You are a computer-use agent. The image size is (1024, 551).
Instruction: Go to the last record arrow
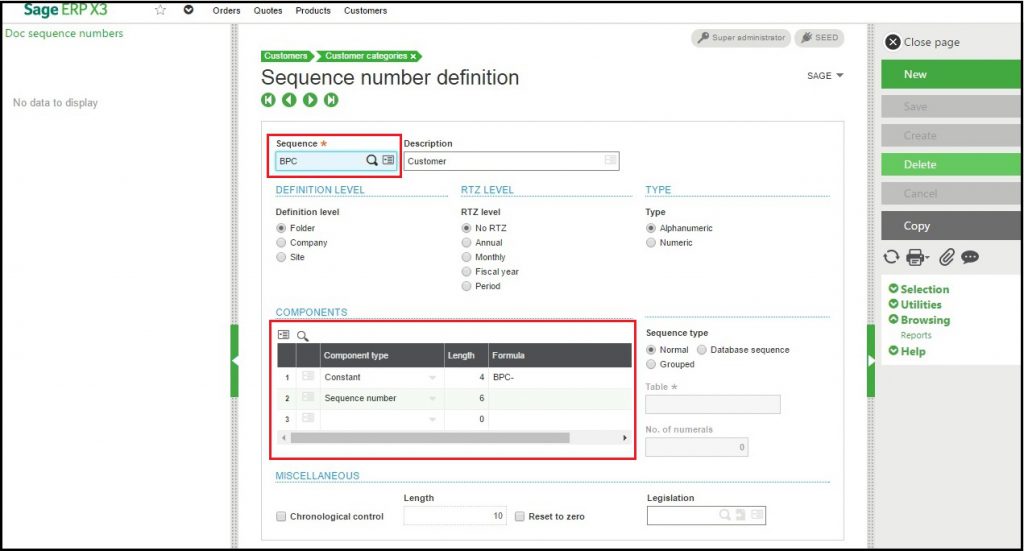[x=331, y=100]
